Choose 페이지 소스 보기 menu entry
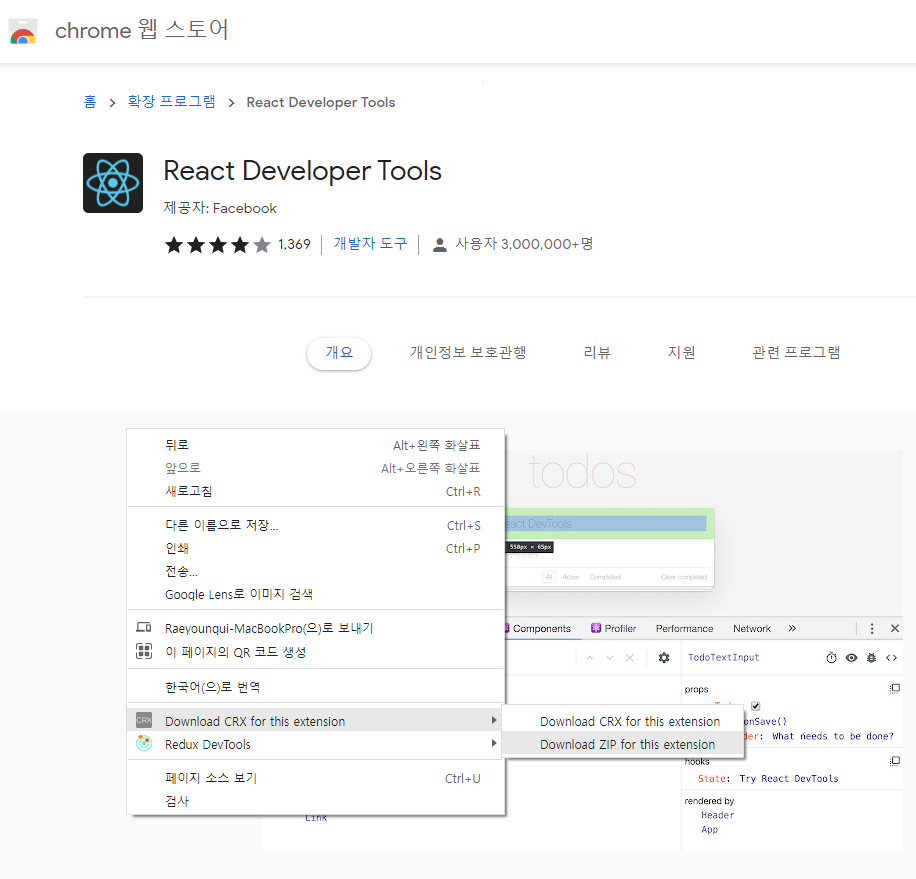916x879 pixels. pyautogui.click(x=315, y=778)
